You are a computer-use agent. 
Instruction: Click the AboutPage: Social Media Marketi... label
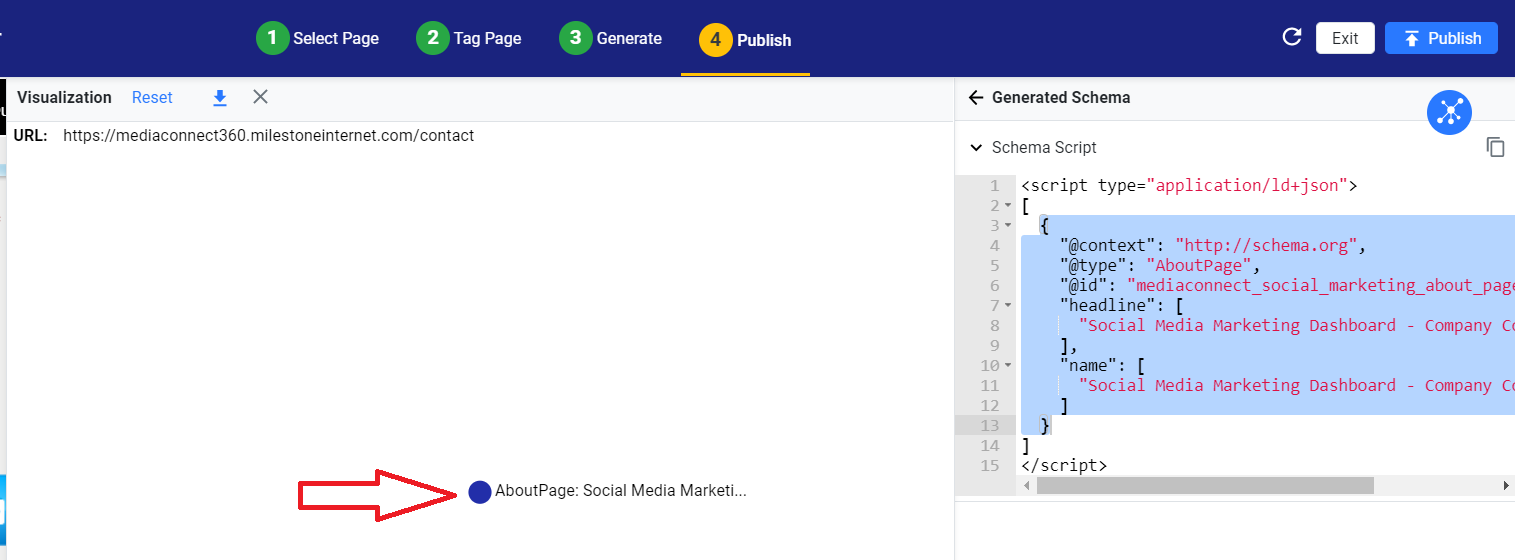coord(621,491)
